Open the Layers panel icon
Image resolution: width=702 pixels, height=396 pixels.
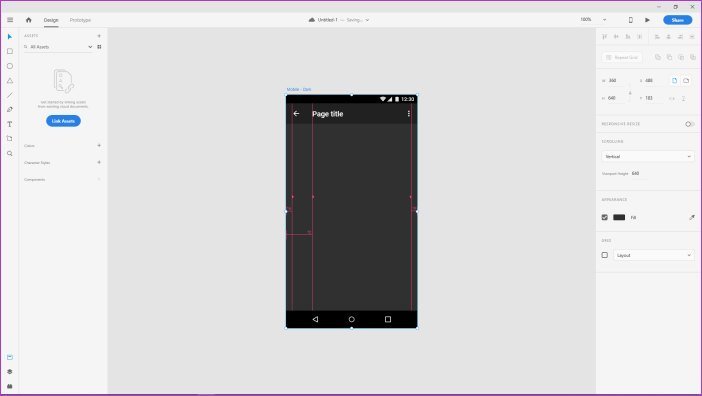pos(10,372)
